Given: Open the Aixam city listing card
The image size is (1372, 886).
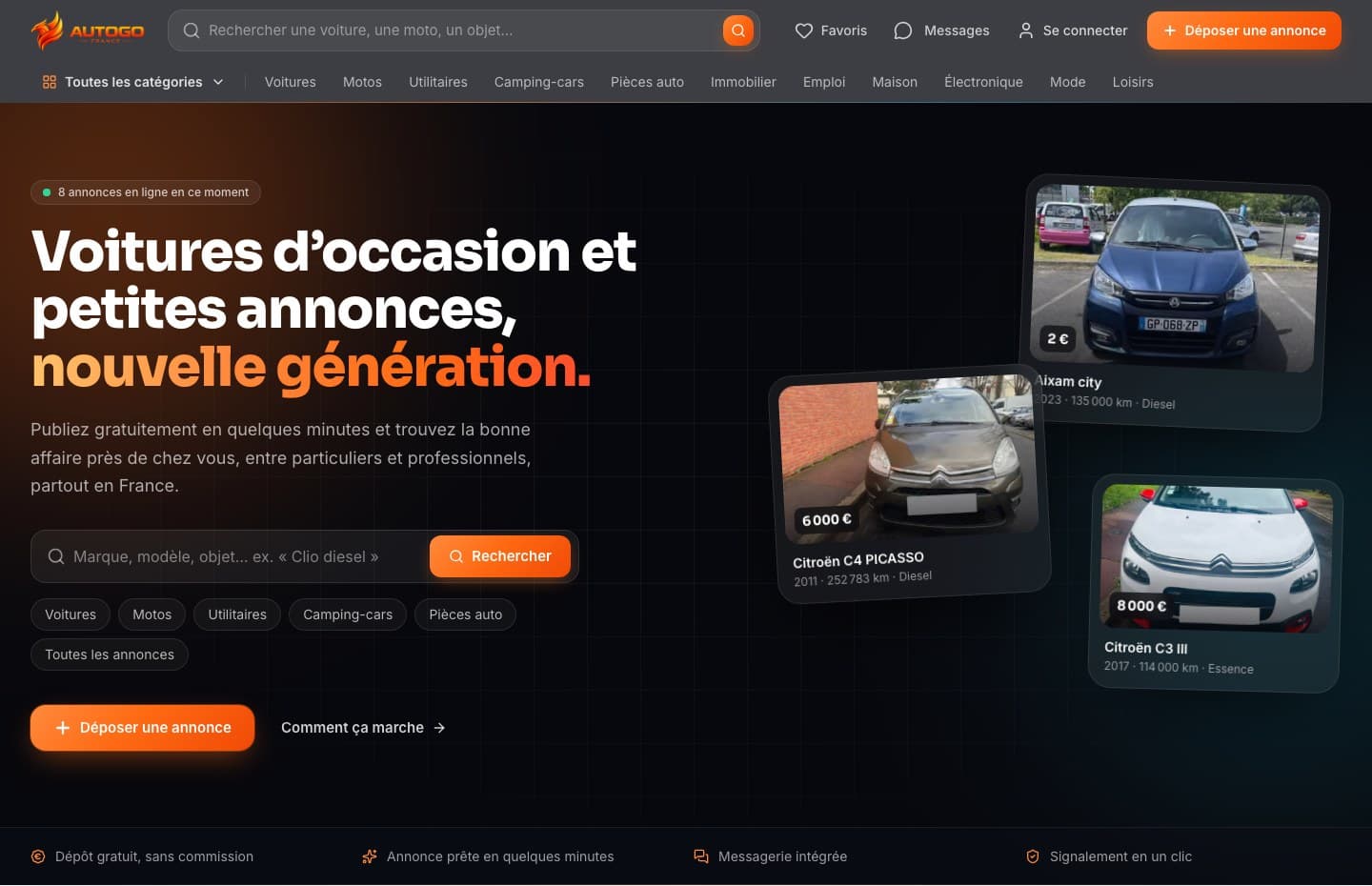Looking at the screenshot, I should [1174, 303].
